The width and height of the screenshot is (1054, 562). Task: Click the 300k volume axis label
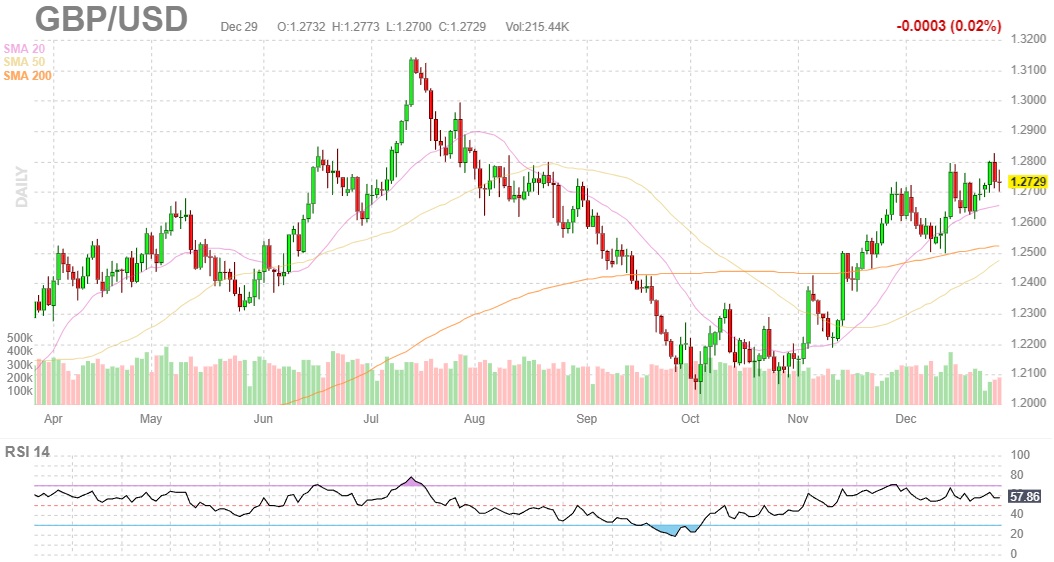click(19, 365)
